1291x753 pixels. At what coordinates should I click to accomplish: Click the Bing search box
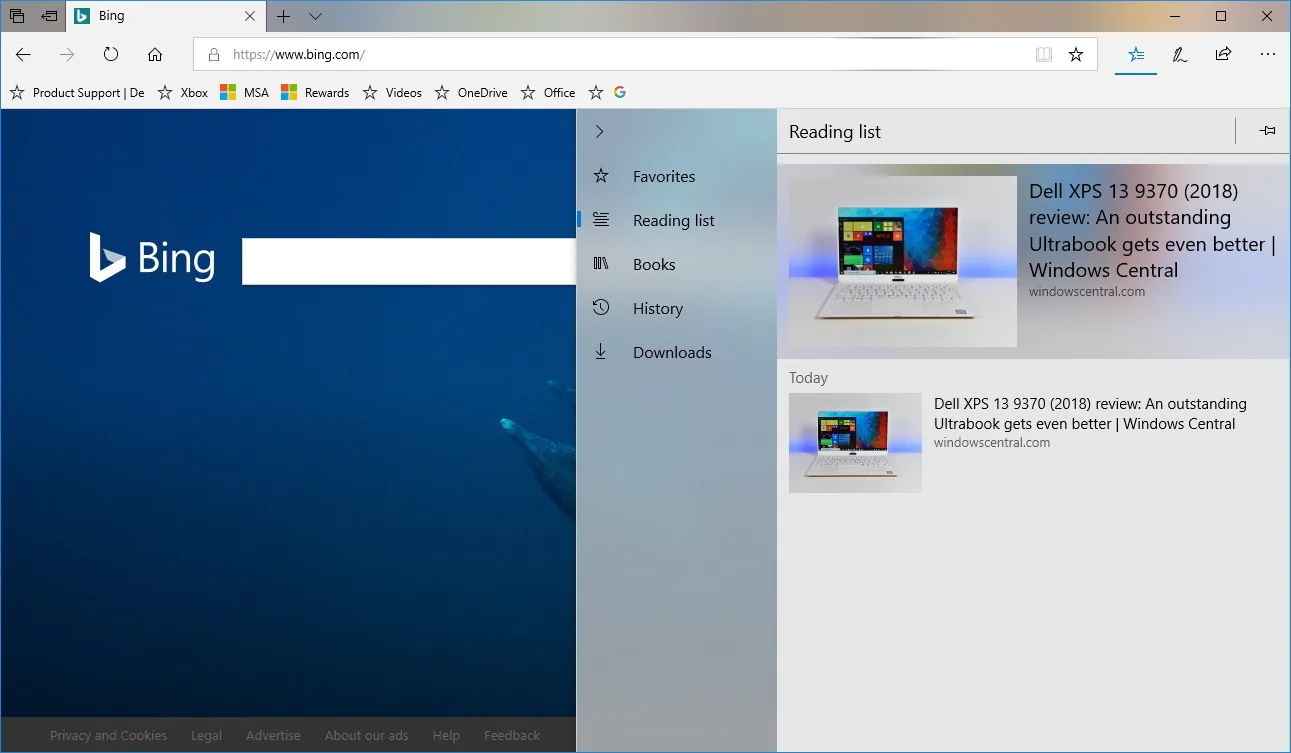point(409,261)
